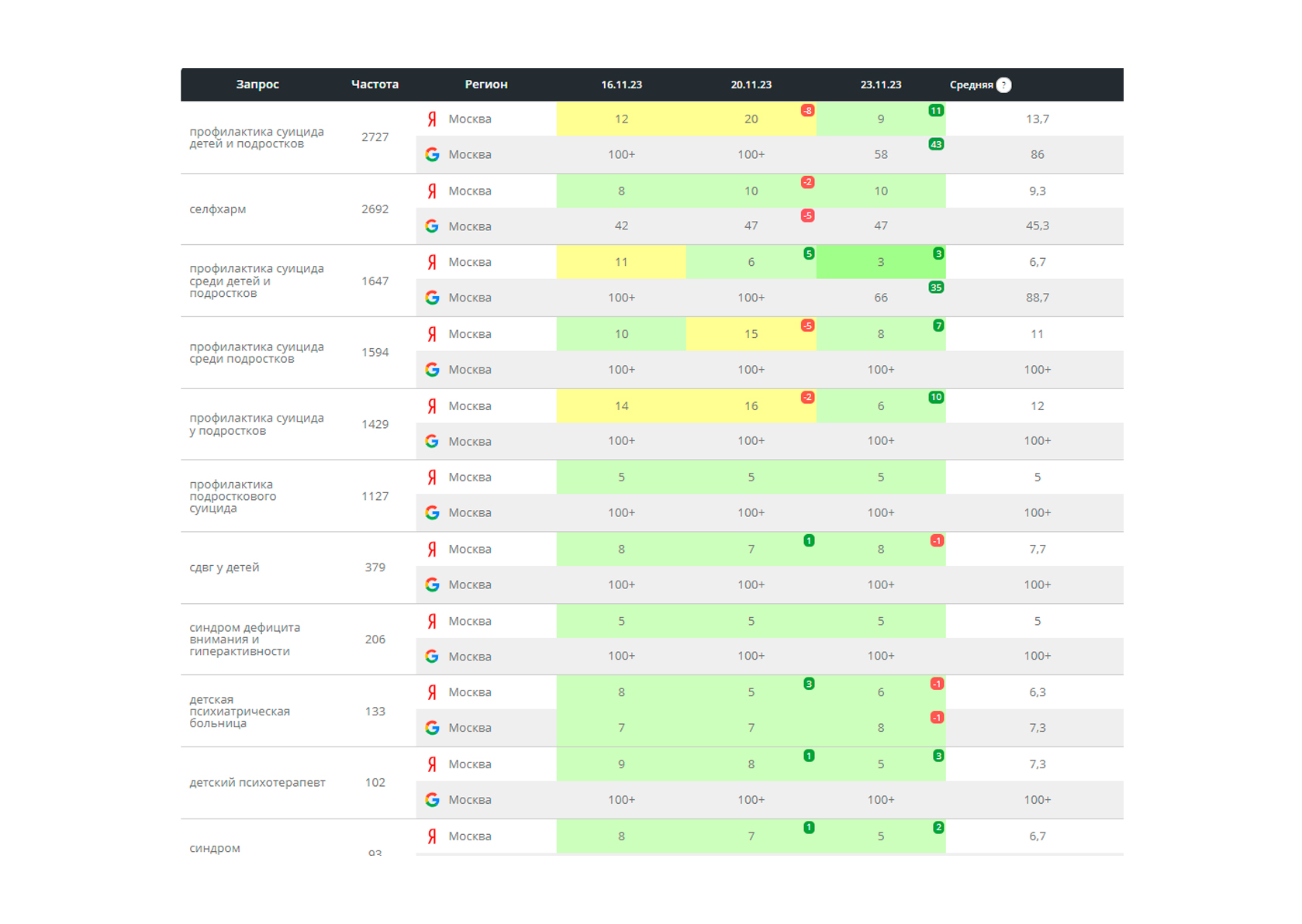Sort by the Запрос column header
This screenshot has width=1302, height=924.
coord(257,84)
